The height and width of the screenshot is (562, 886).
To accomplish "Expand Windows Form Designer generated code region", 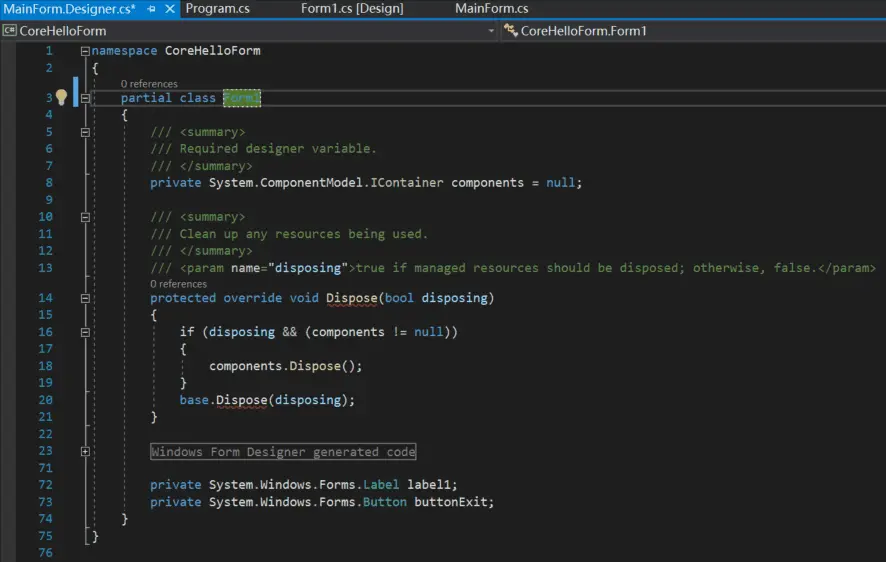I will 85,451.
